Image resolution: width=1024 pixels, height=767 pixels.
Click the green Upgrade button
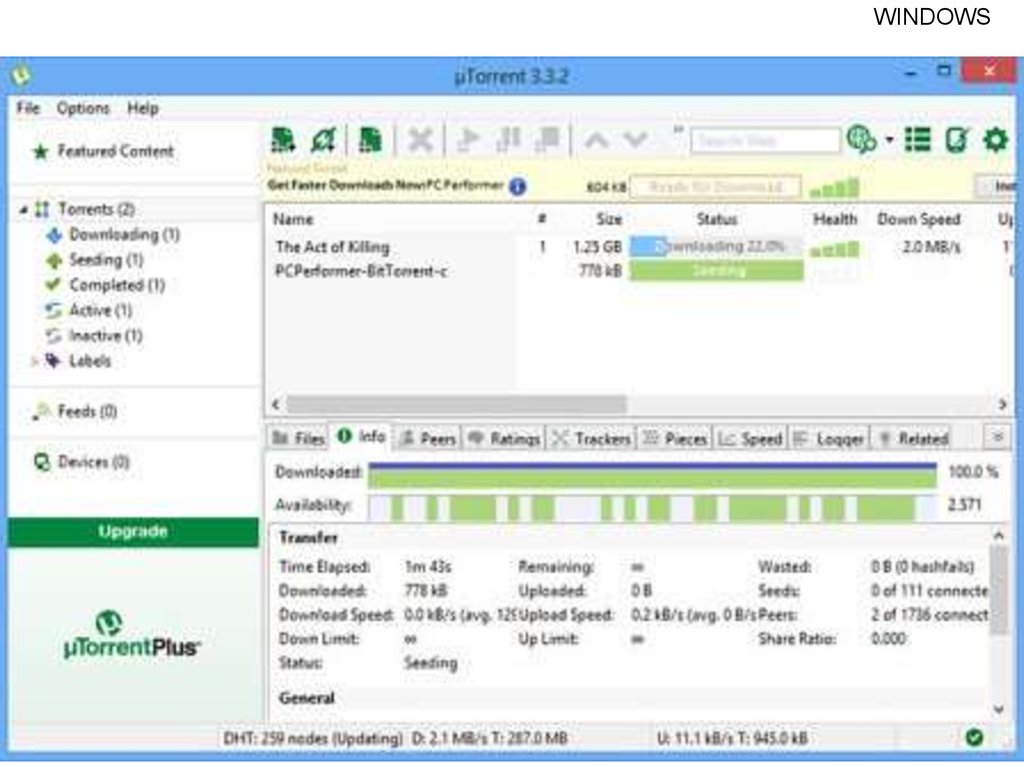click(133, 532)
